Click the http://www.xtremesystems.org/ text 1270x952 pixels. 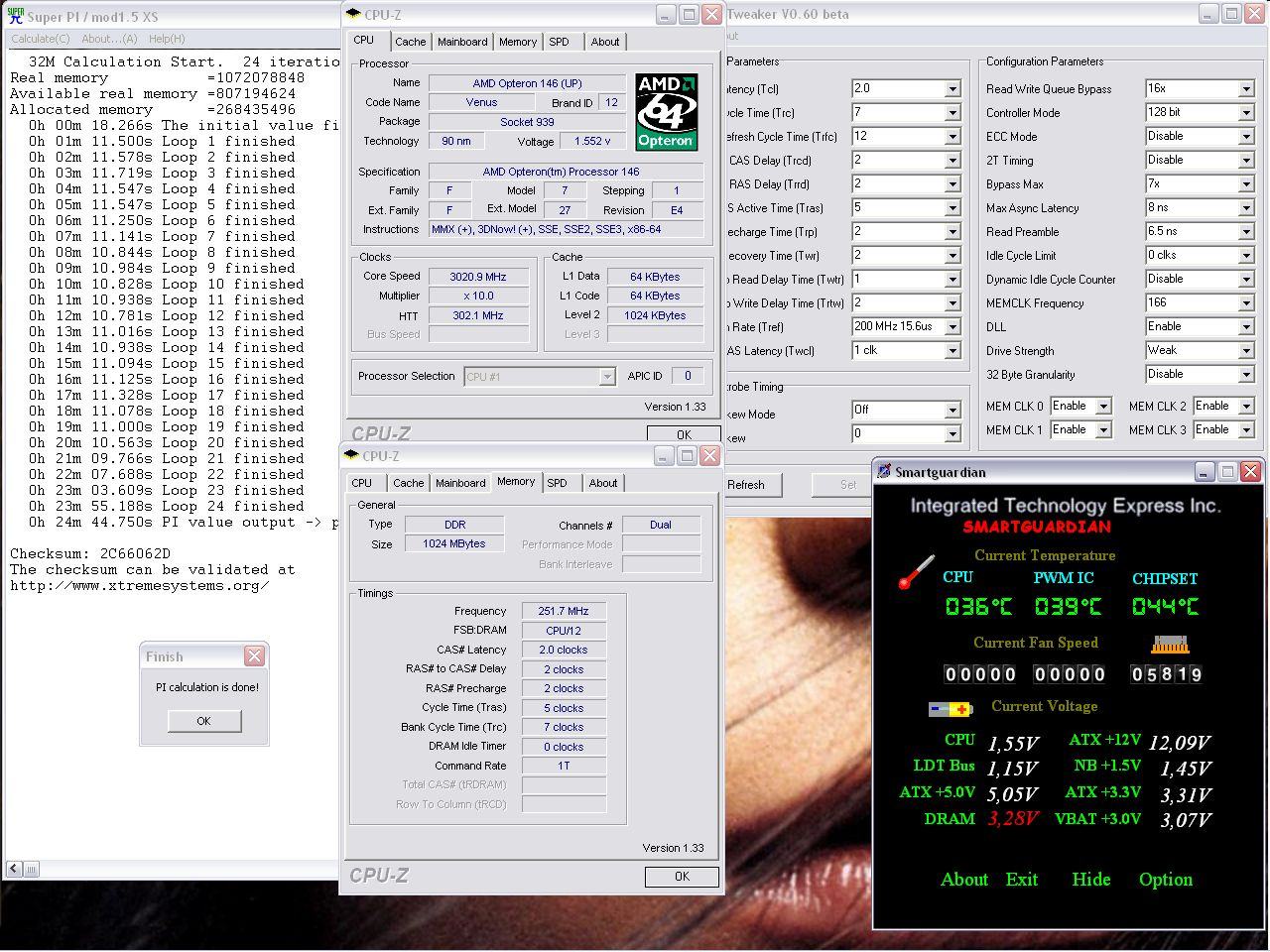139,585
